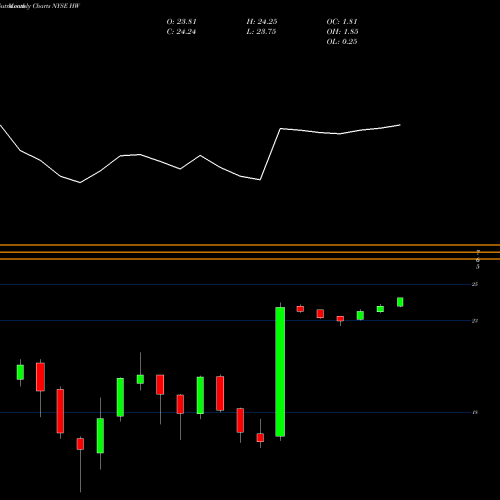Image resolution: width=500 pixels, height=500 pixels.
Task: Click the "5" label below the orange lines
Action: (x=478, y=267)
